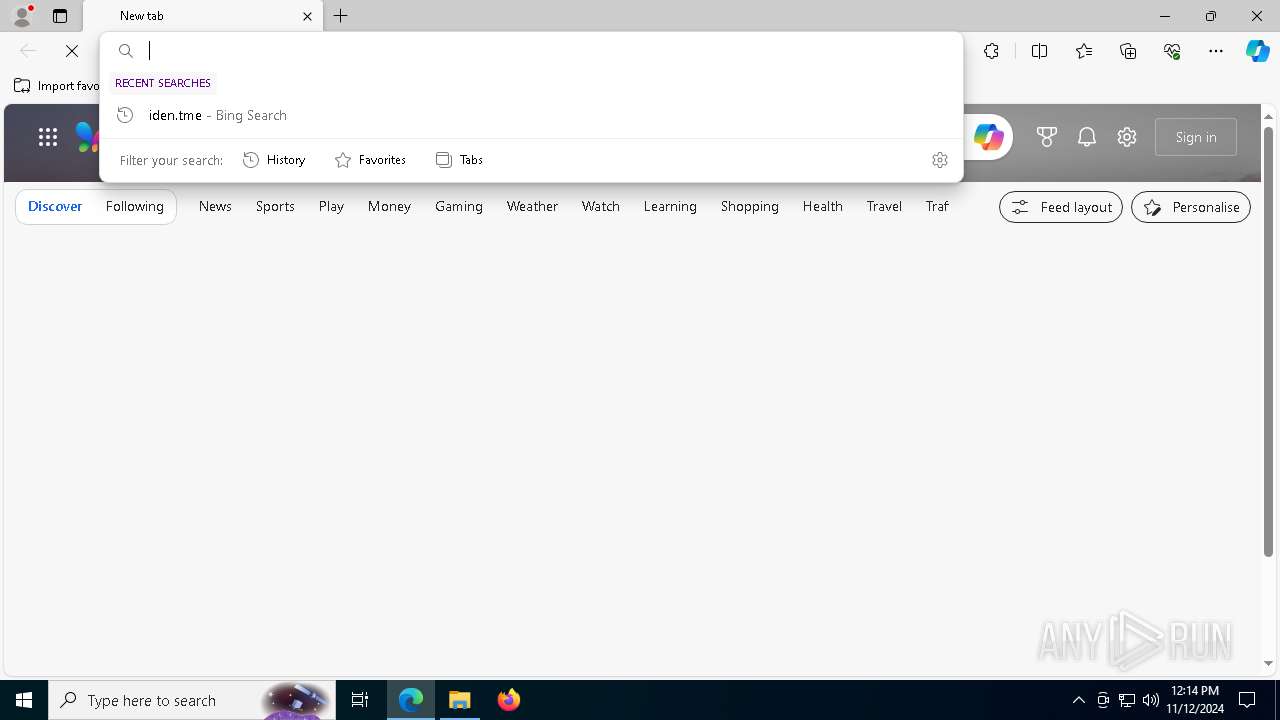The height and width of the screenshot is (720, 1280).
Task: Open the Travel category
Action: pos(884,206)
